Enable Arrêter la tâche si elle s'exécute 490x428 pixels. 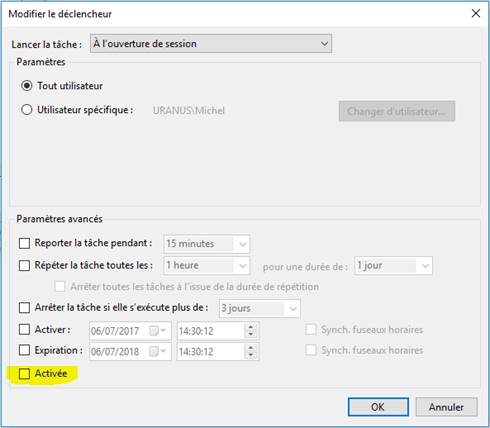coord(24,307)
